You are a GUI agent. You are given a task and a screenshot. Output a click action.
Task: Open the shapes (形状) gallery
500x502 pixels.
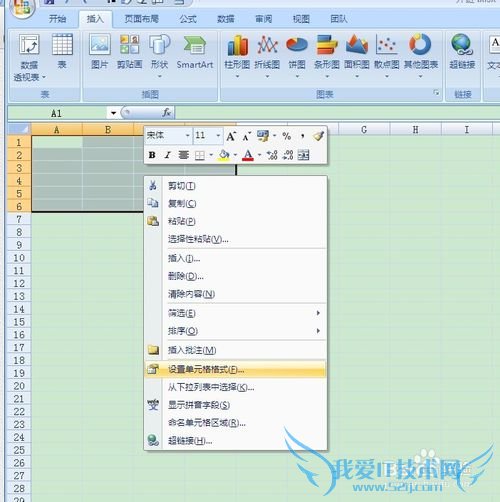coord(159,55)
